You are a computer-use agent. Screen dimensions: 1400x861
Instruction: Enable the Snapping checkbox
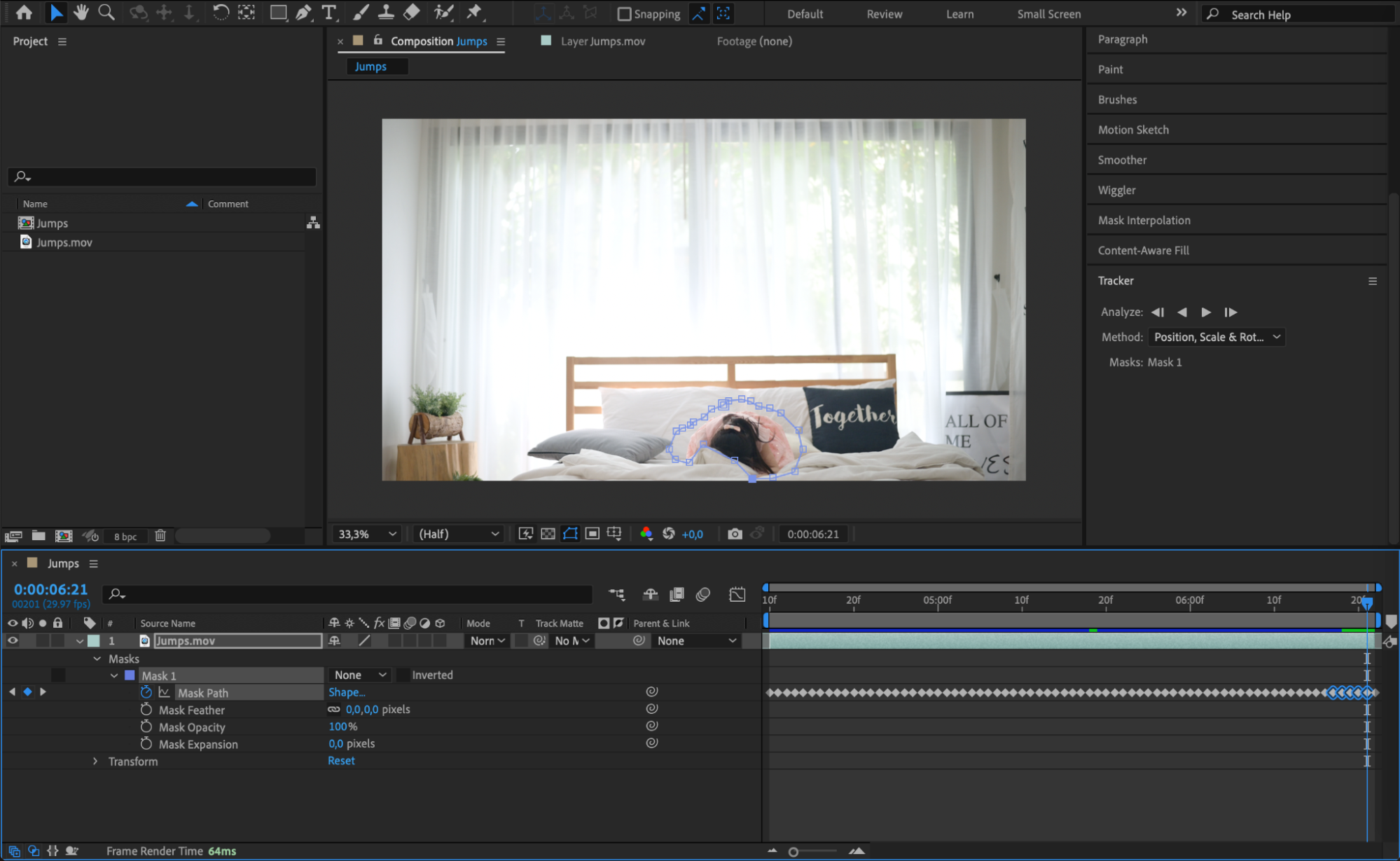624,14
